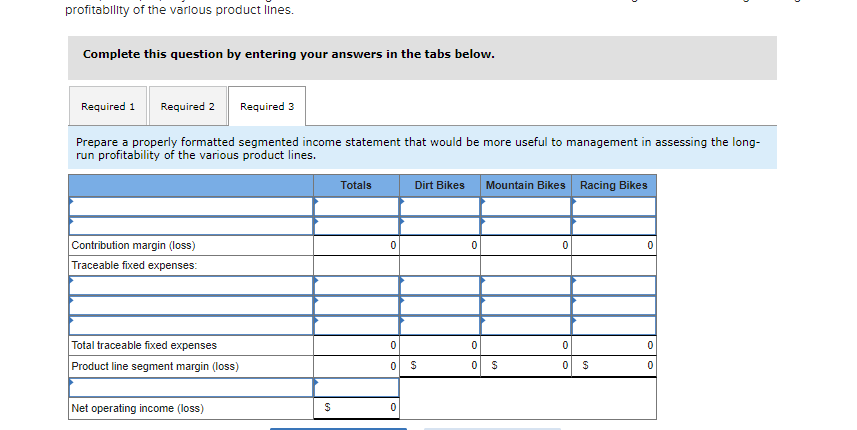Click Totals cell directly above Contribution margin row
Screen dimensions: 857x430
click(356, 226)
